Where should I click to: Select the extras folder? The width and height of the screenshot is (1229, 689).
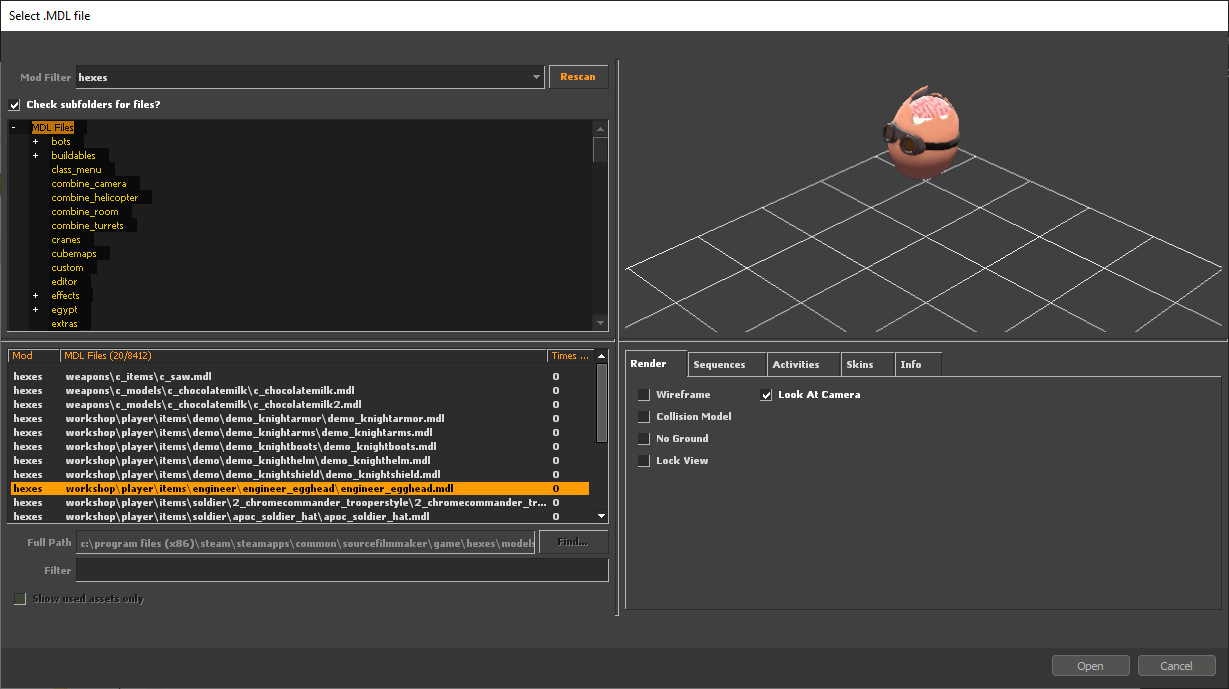(65, 324)
